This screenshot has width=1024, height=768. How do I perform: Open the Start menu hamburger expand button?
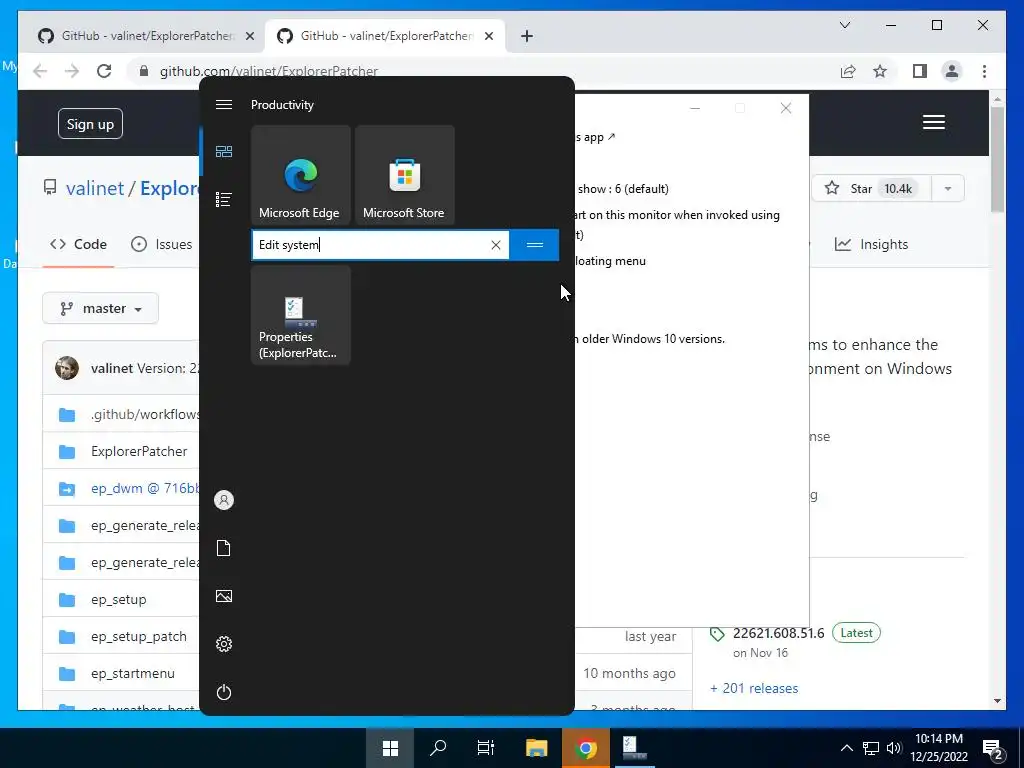click(224, 104)
